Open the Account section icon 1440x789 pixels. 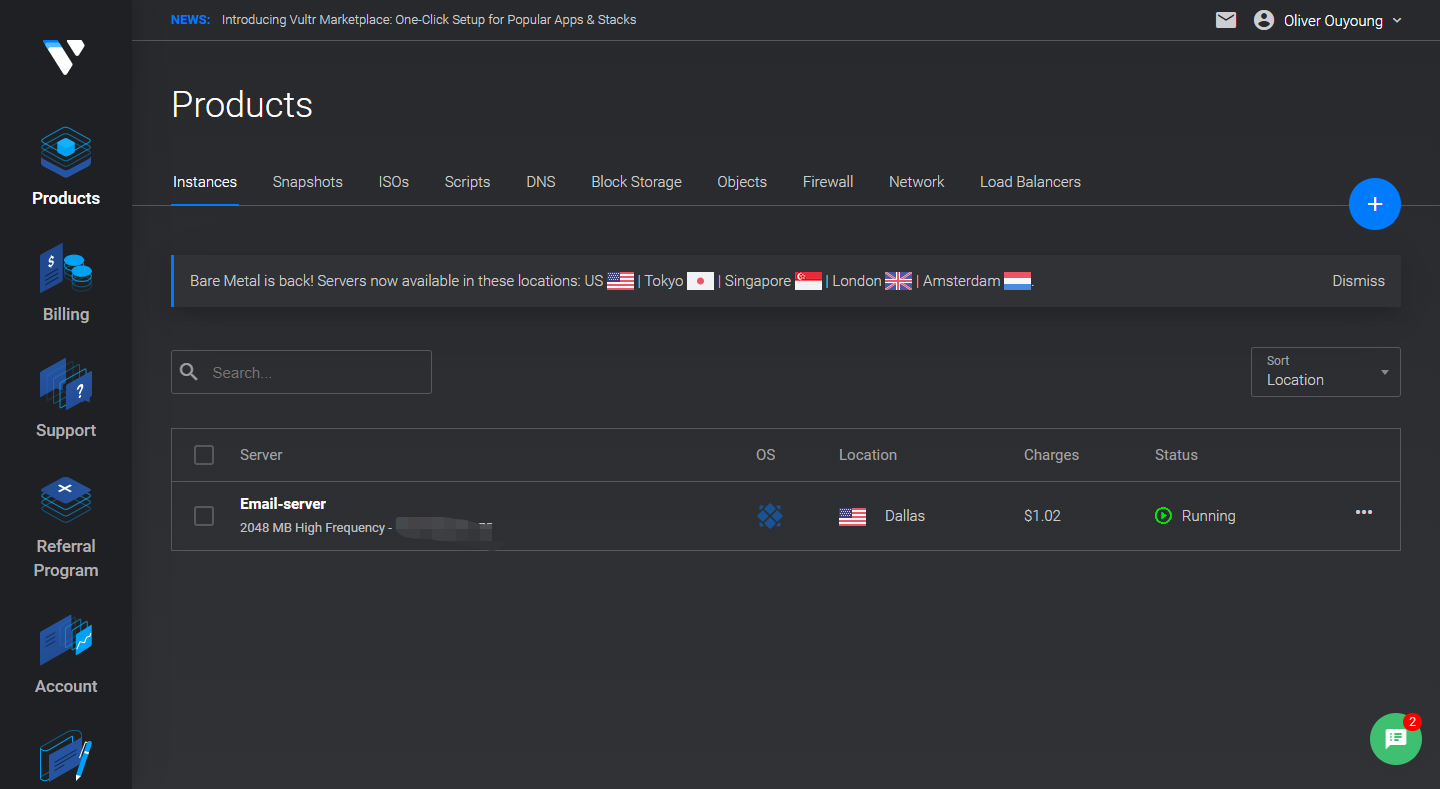point(66,641)
